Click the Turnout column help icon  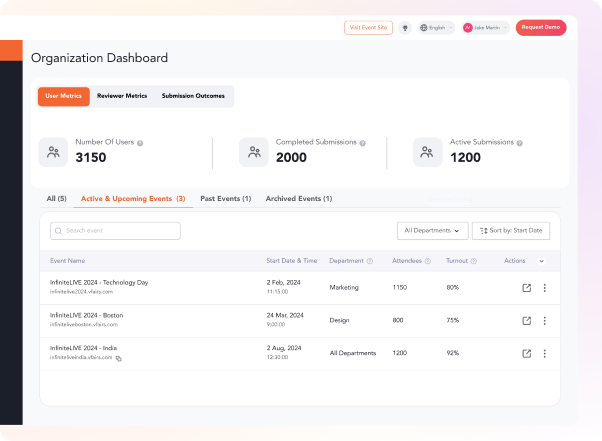point(474,261)
